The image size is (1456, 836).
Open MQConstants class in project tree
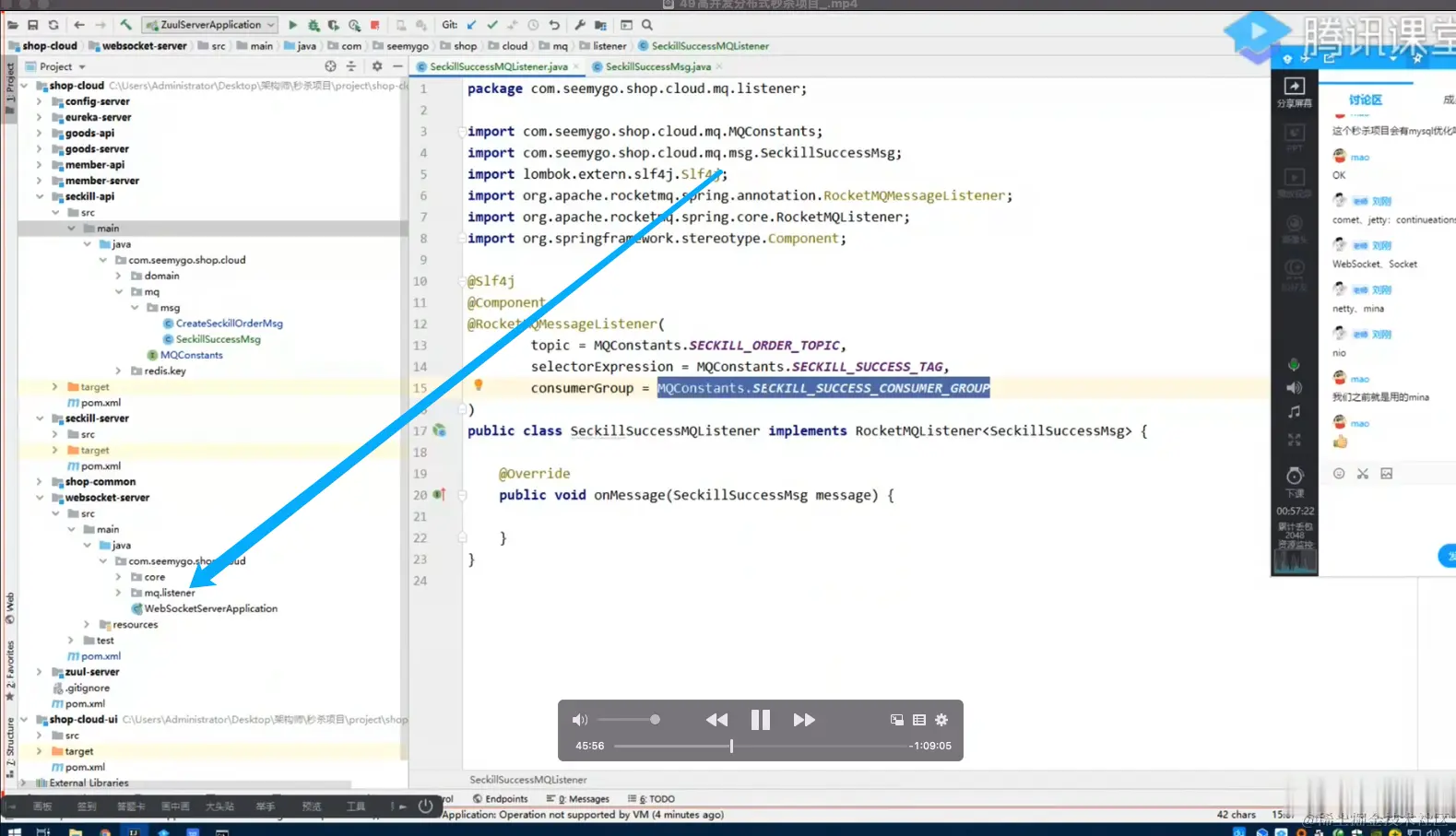tap(191, 355)
